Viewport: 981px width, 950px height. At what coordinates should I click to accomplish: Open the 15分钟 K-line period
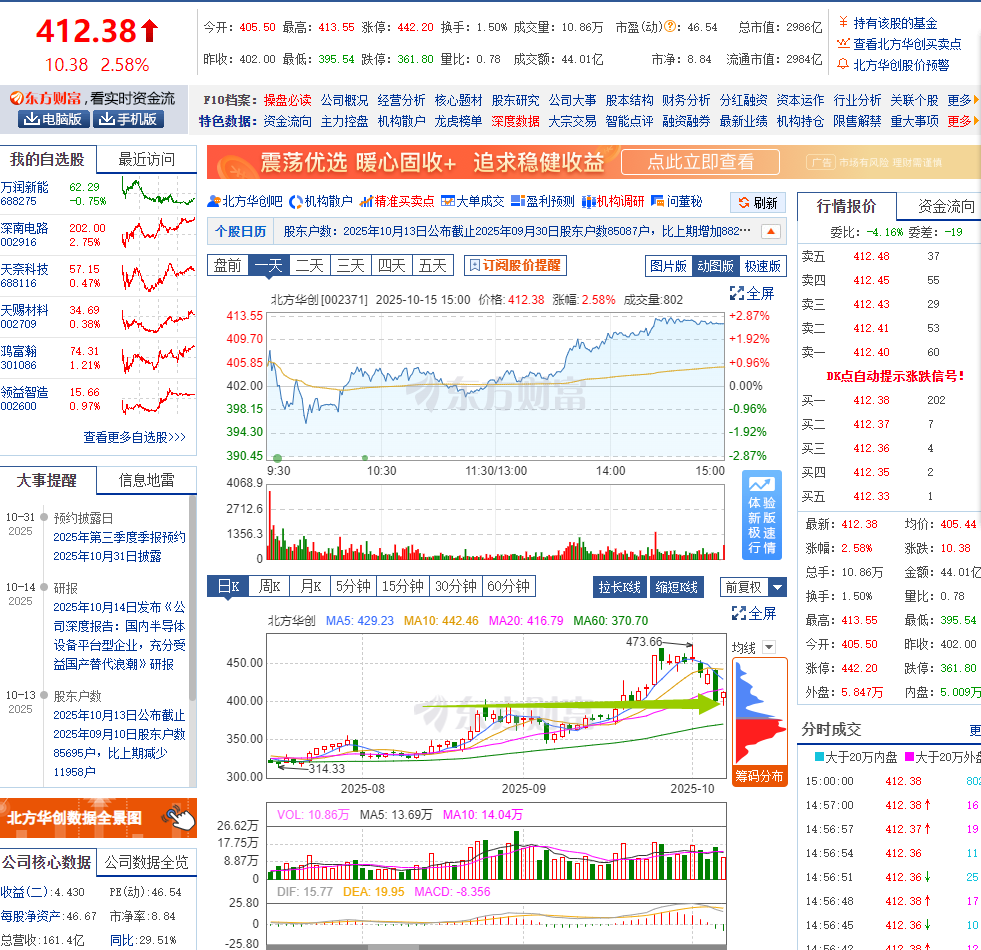pyautogui.click(x=402, y=586)
